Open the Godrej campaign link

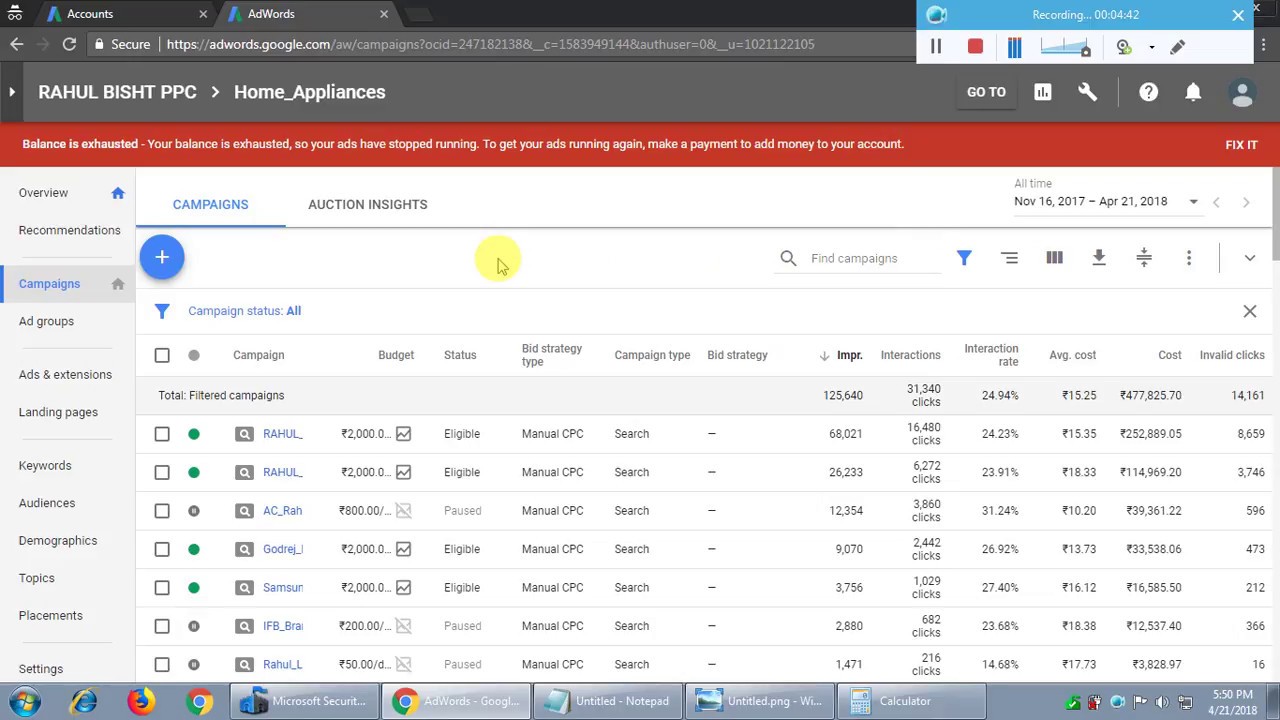[283, 549]
